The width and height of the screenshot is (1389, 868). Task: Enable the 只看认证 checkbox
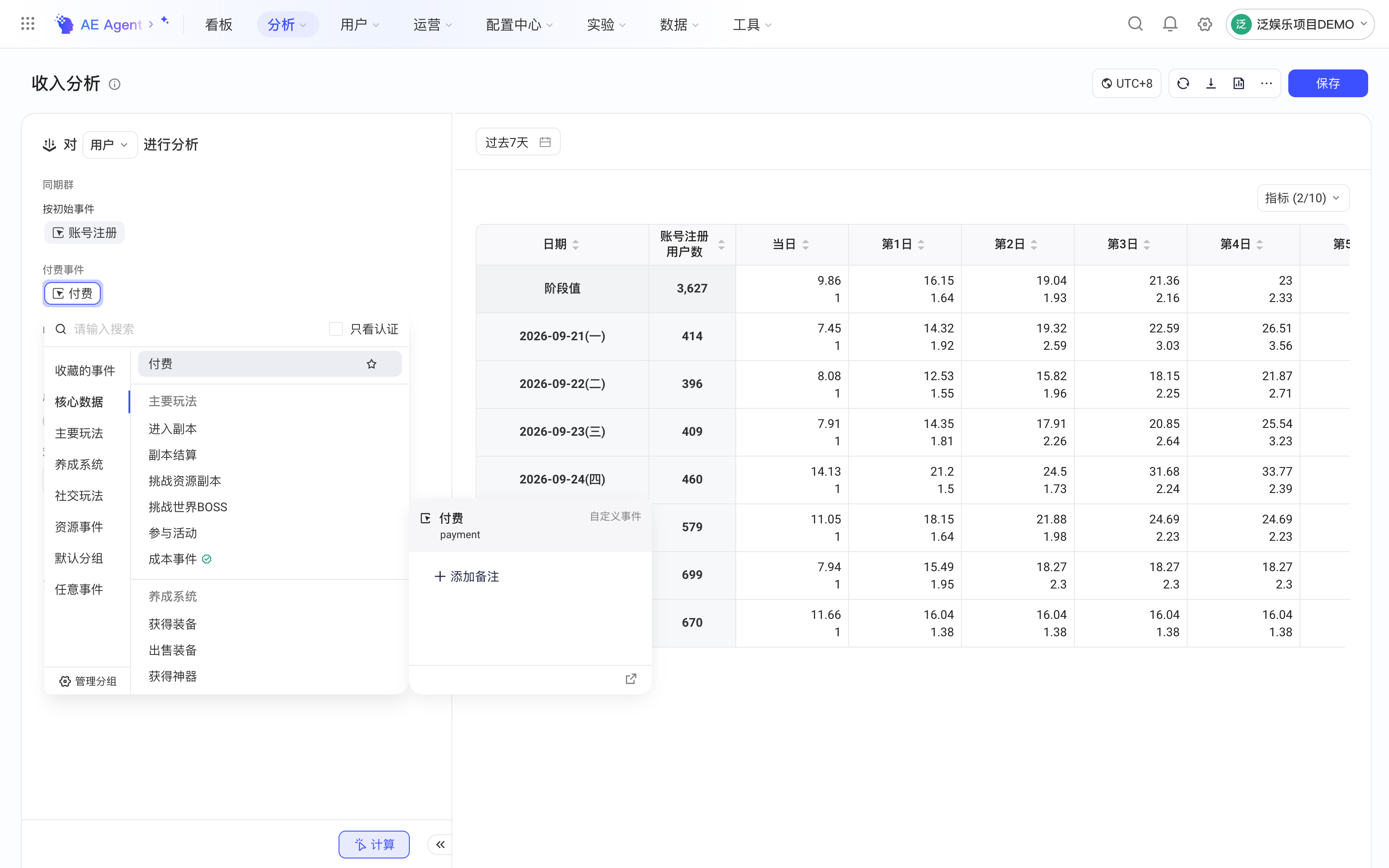coord(336,329)
